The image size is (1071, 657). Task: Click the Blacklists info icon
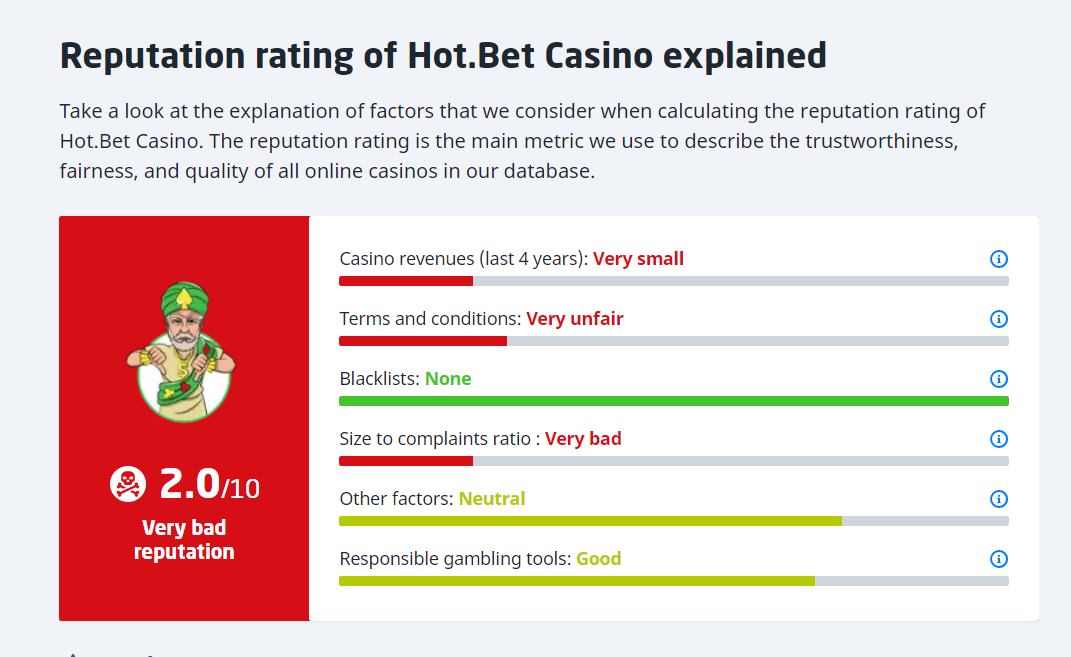pyautogui.click(x=999, y=379)
